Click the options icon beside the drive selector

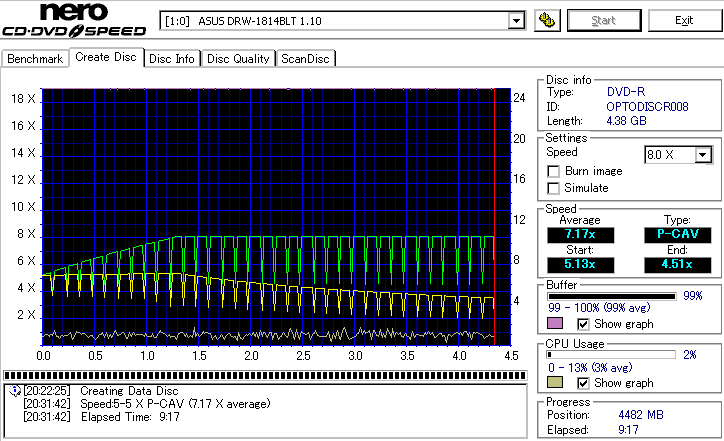pyautogui.click(x=547, y=20)
